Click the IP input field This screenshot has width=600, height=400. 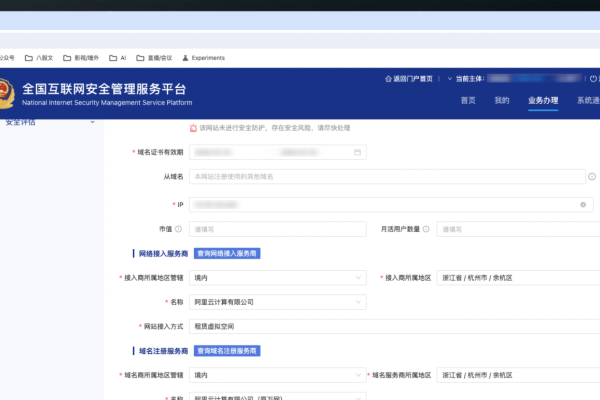point(391,205)
